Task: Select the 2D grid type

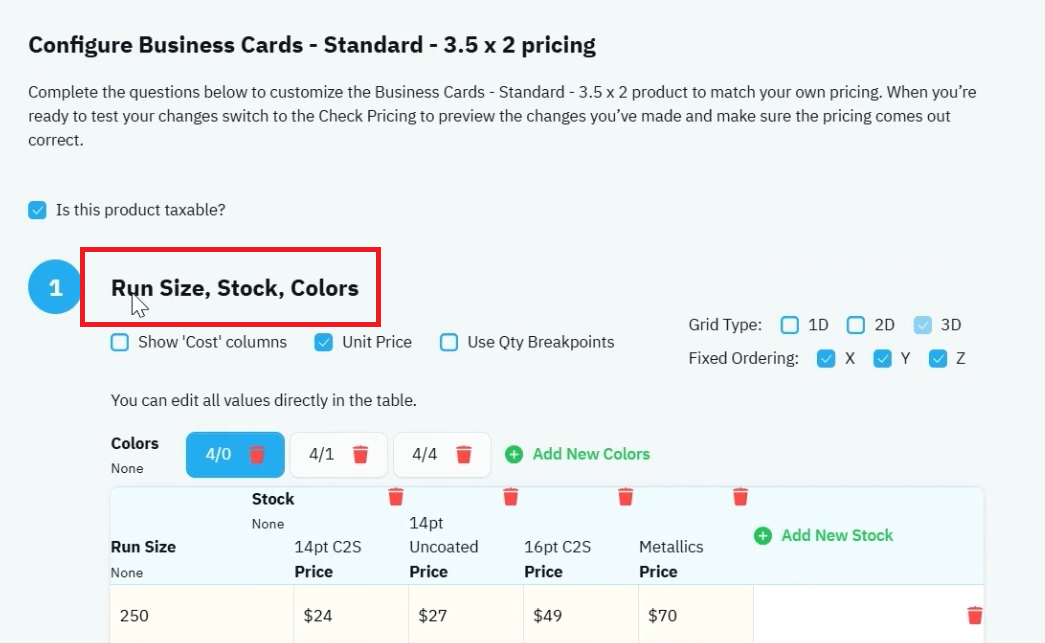Action: pos(856,325)
